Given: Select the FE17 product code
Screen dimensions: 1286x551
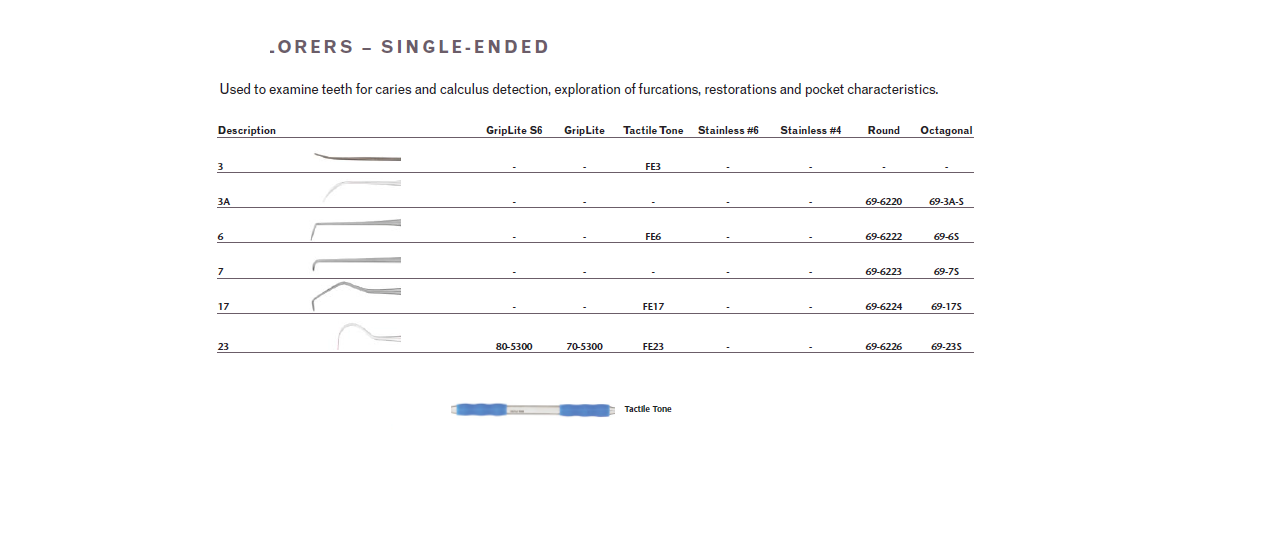Looking at the screenshot, I should click(x=653, y=307).
